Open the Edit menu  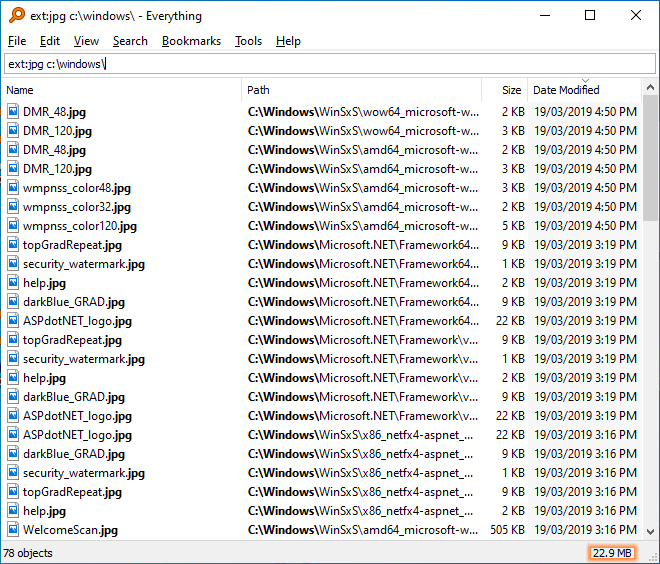50,41
